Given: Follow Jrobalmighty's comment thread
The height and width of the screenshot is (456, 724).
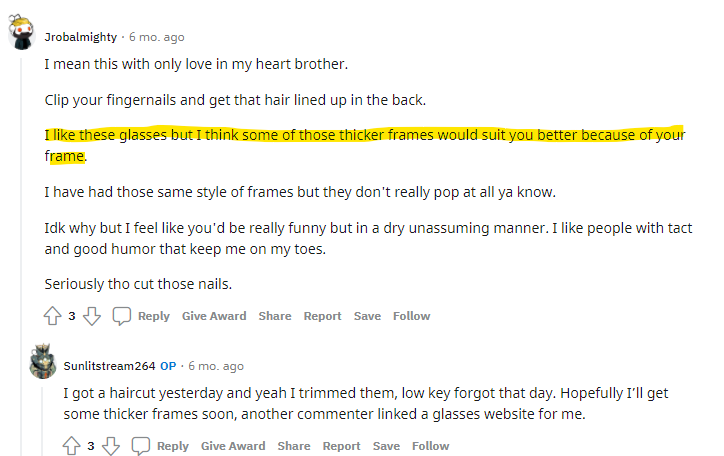Looking at the screenshot, I should [x=412, y=316].
